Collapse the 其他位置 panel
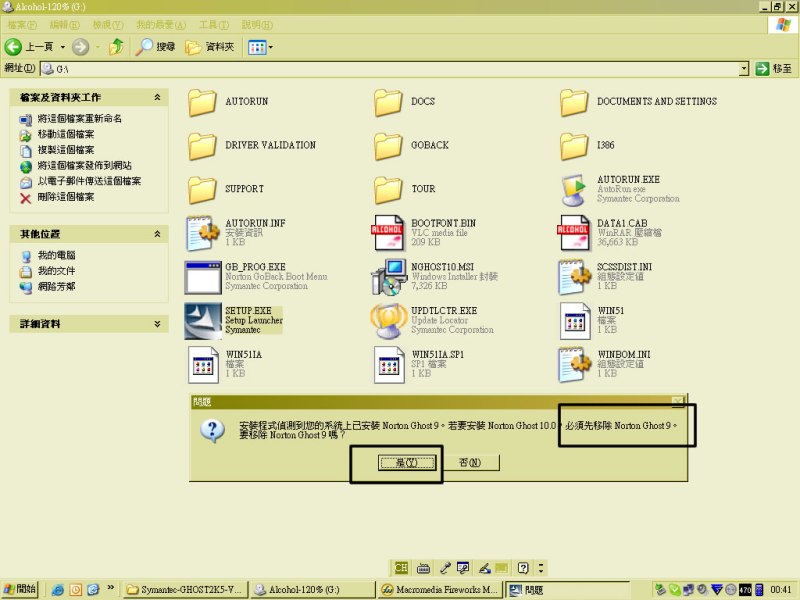This screenshot has width=800, height=600. pyautogui.click(x=157, y=234)
